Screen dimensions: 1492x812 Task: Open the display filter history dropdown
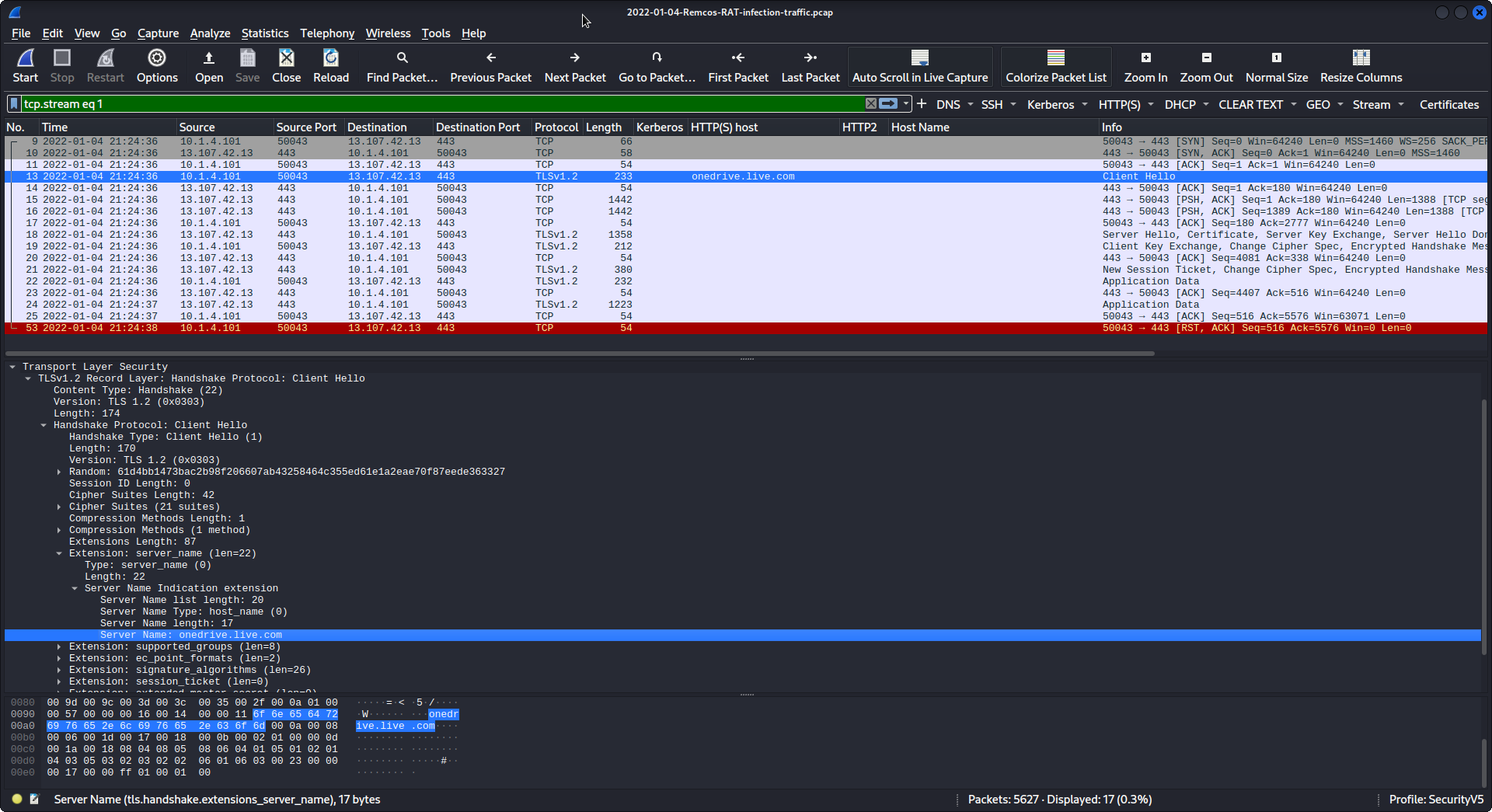click(906, 104)
